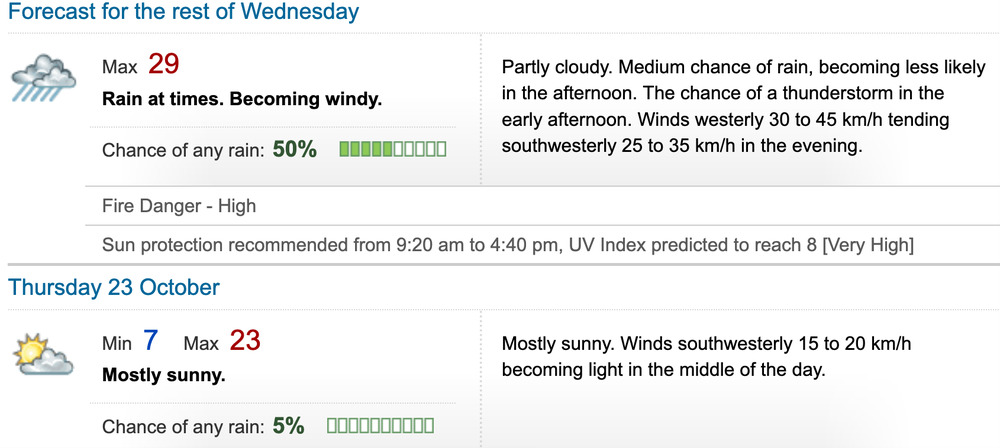Click the partly sunny weather icon
The width and height of the screenshot is (1000, 448).
[43, 354]
